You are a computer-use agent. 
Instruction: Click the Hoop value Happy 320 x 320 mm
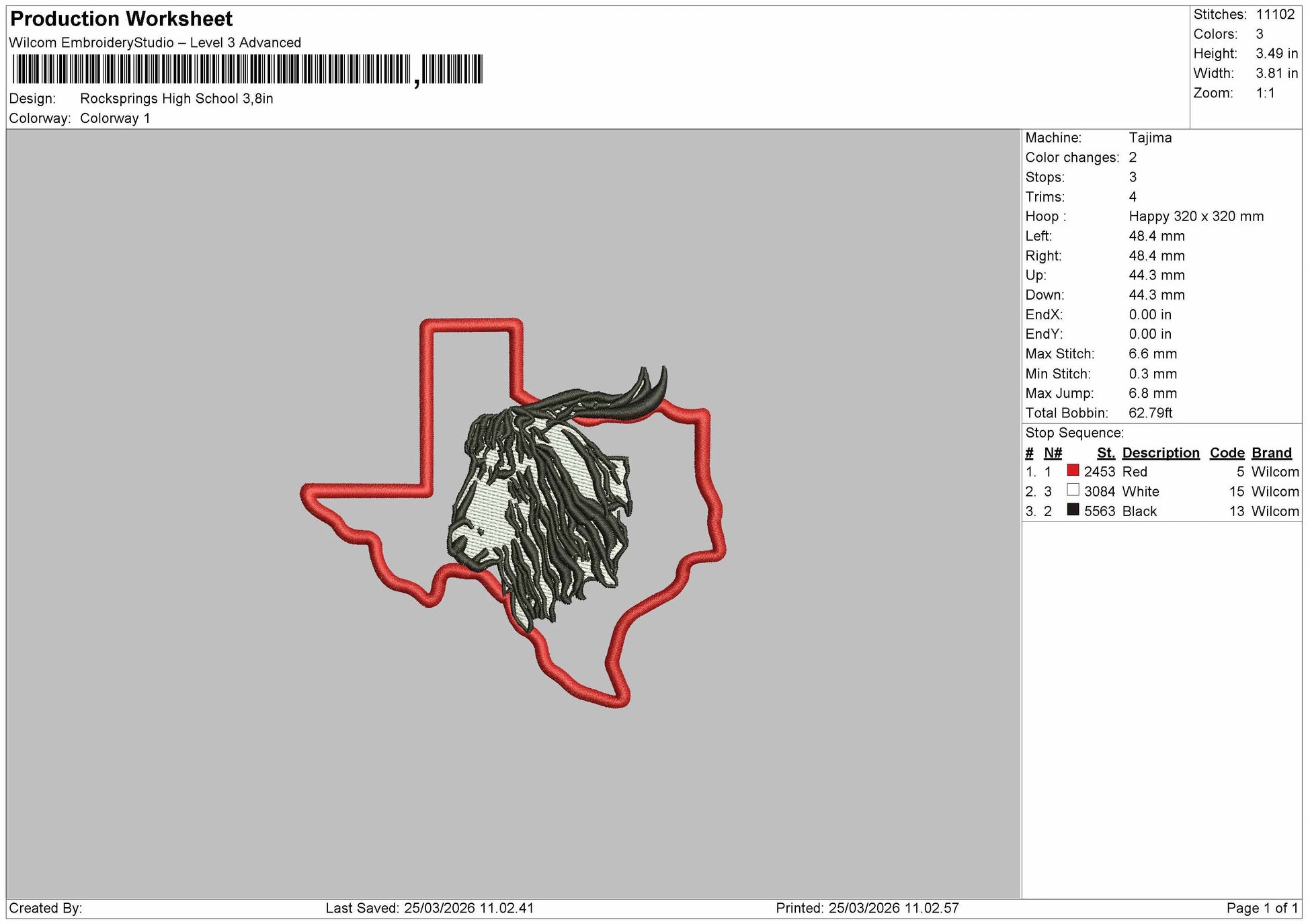click(x=1196, y=216)
